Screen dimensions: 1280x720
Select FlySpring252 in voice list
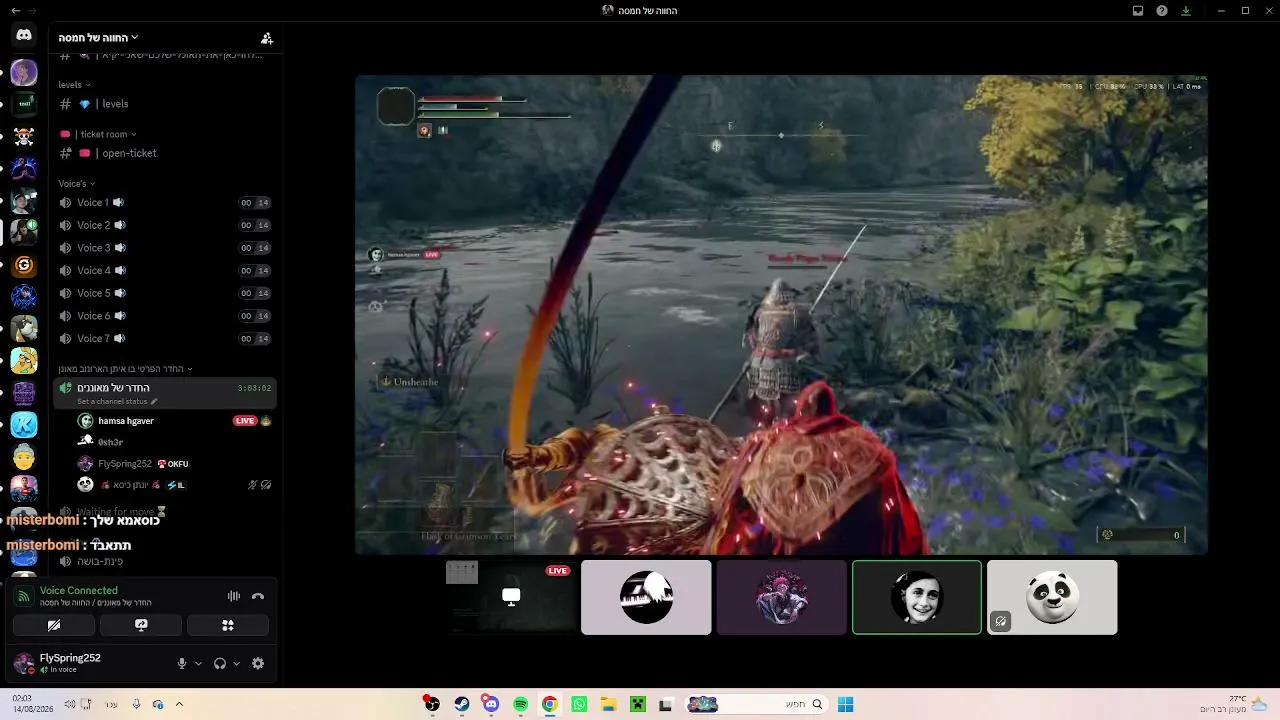pos(173,464)
